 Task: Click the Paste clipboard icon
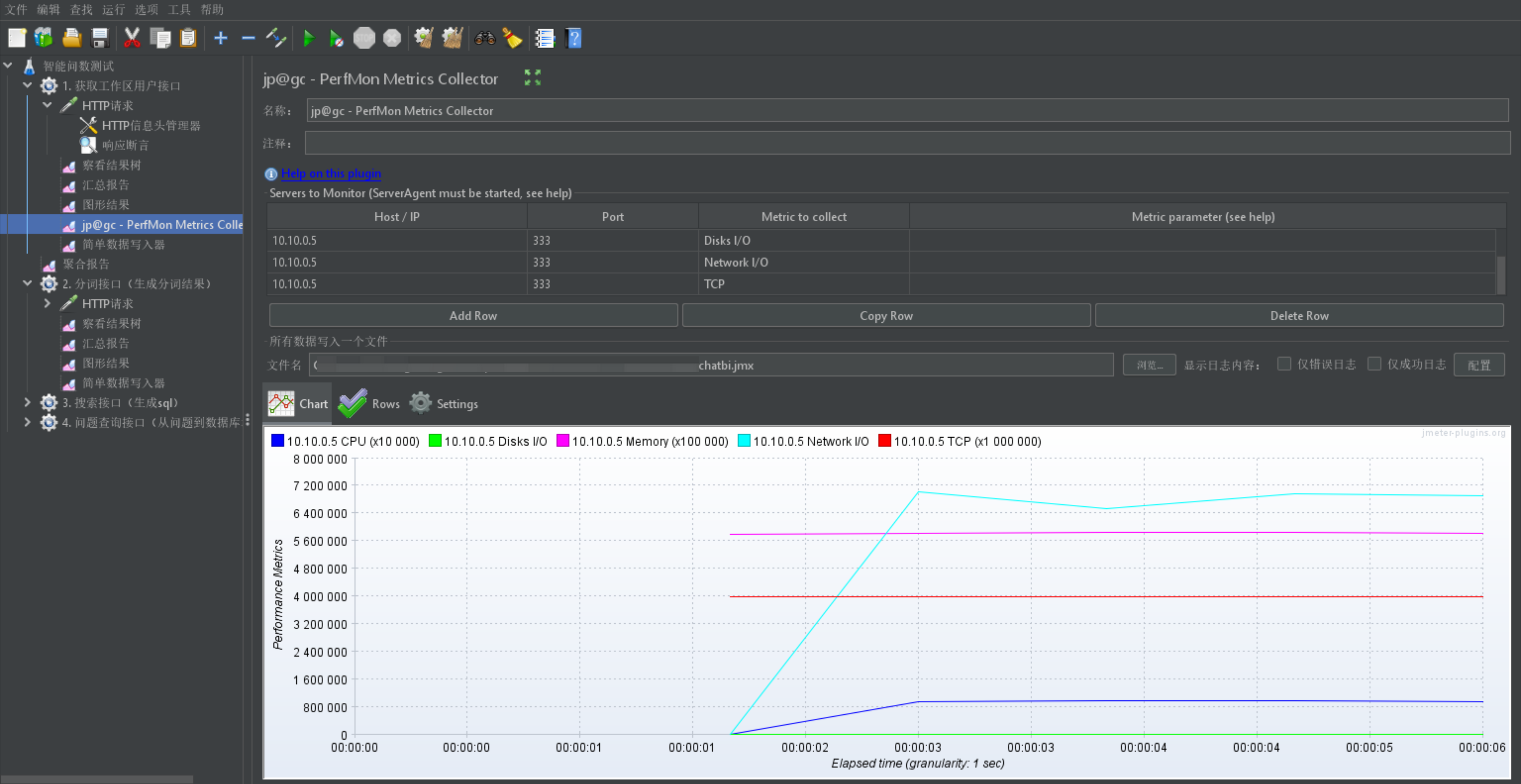point(188,38)
